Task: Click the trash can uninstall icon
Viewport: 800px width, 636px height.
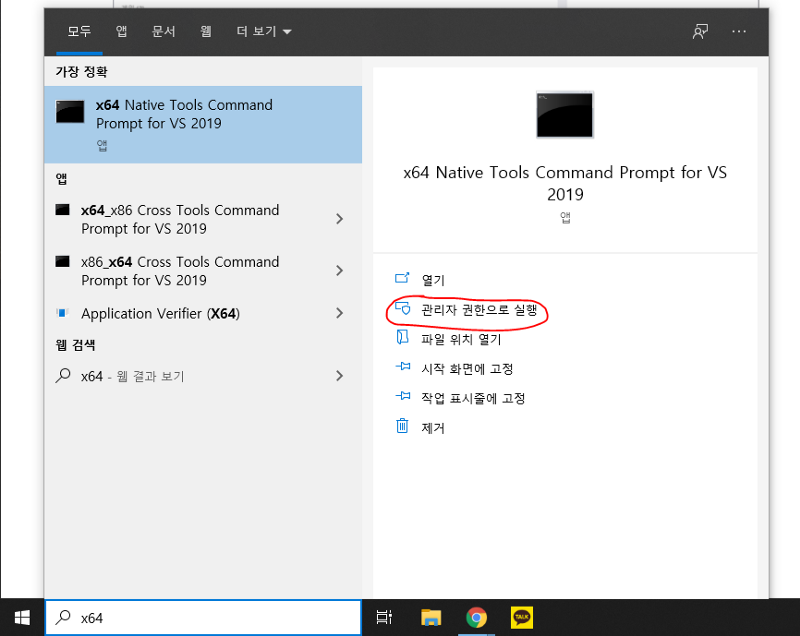Action: 402,426
